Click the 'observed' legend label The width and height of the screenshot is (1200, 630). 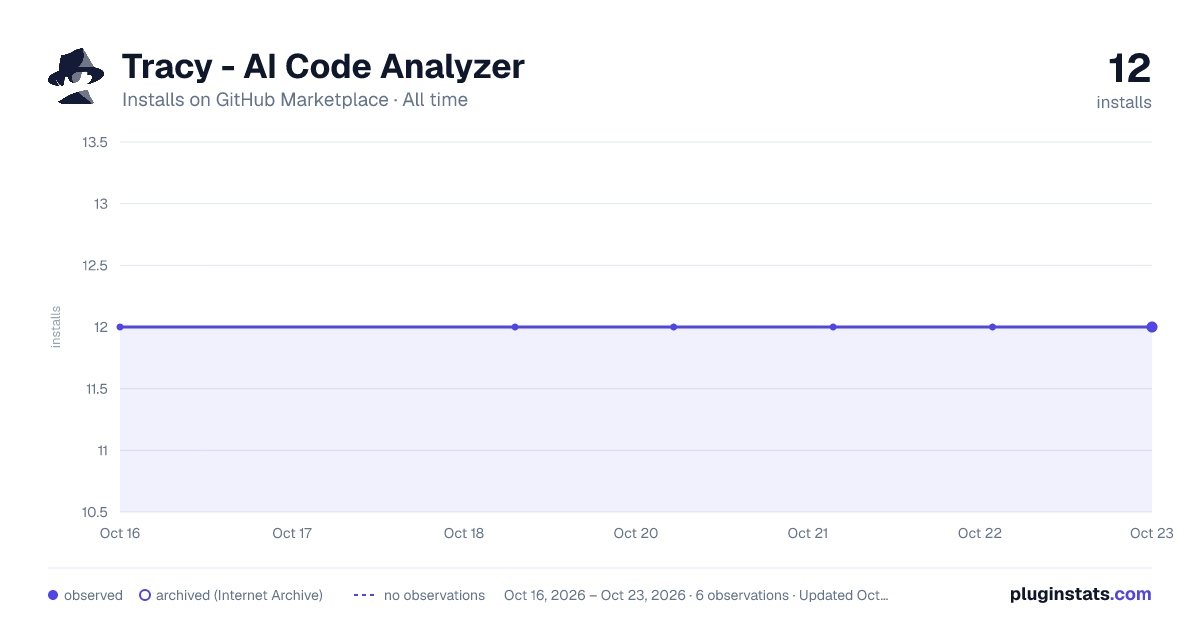pos(93,595)
